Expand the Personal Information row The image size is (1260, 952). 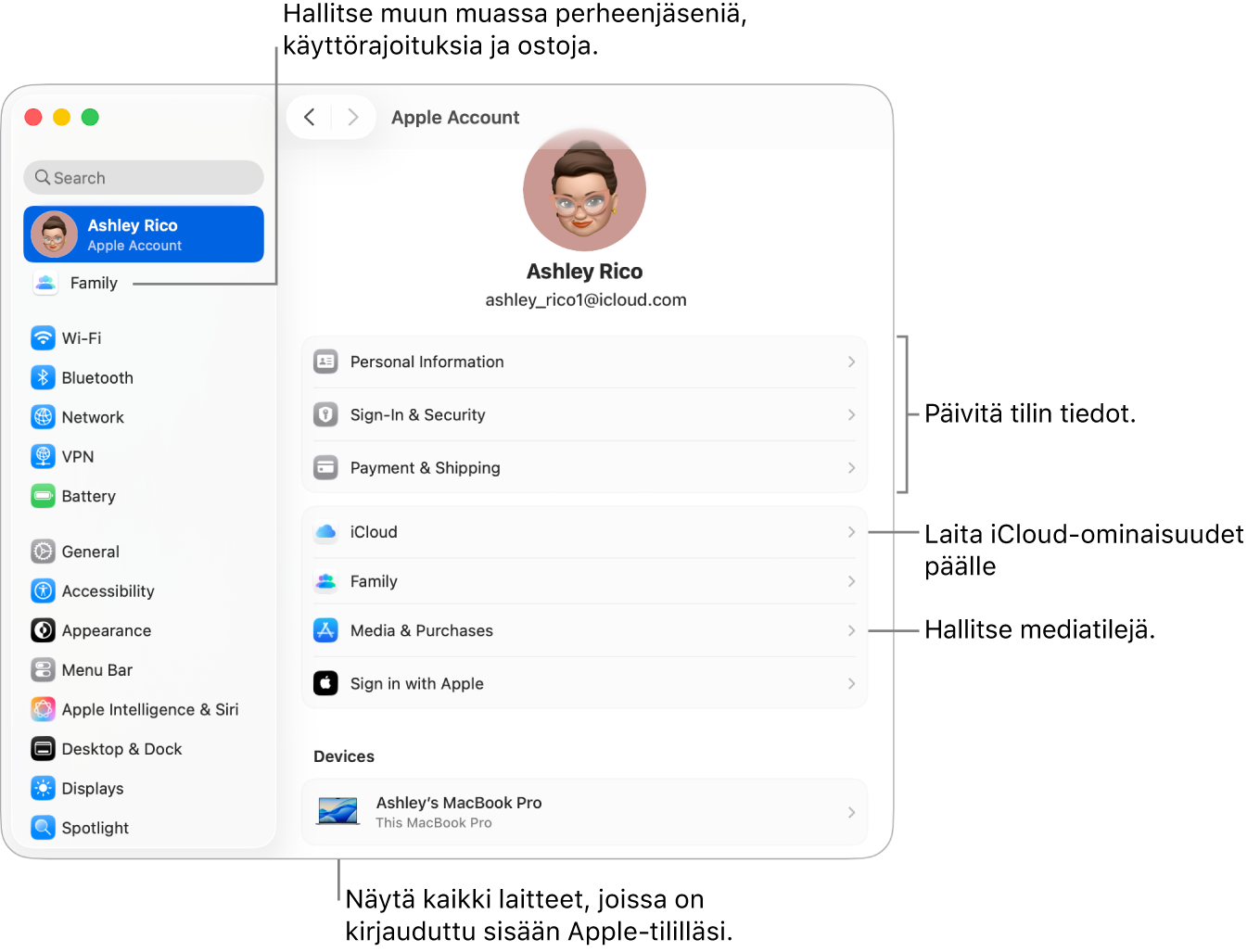[x=850, y=362]
